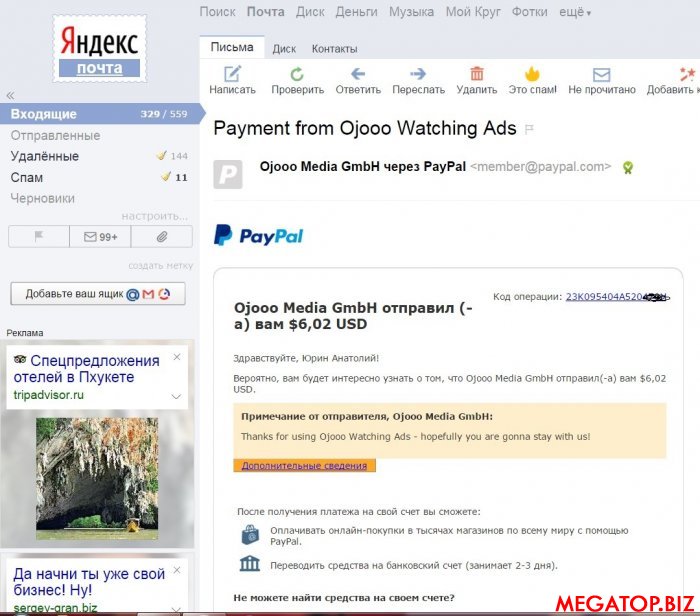Clean Удалённые folder with broom icon
This screenshot has width=700, height=616.
(161, 155)
